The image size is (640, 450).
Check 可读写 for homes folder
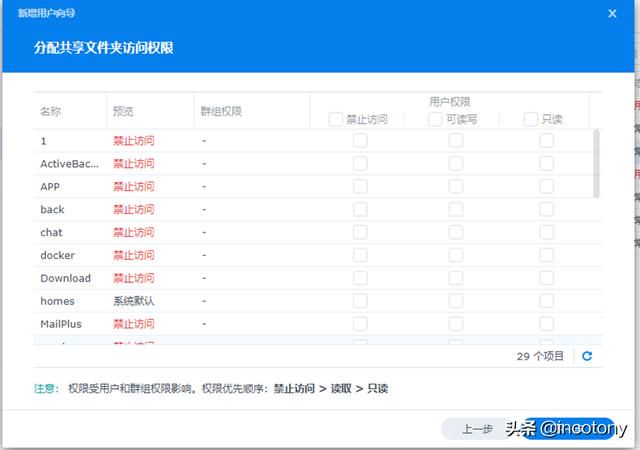(456, 301)
